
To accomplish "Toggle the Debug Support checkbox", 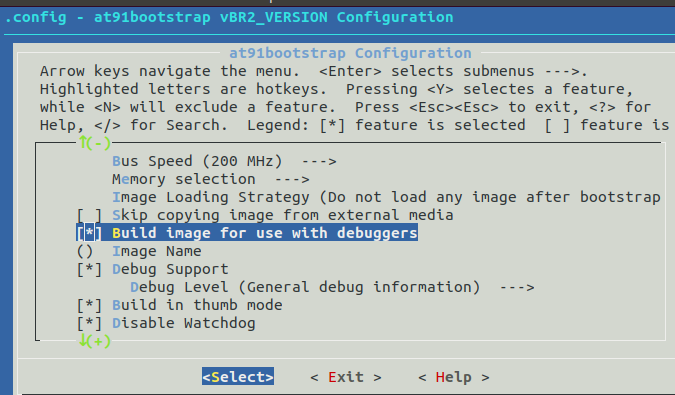I will click(x=89, y=269).
